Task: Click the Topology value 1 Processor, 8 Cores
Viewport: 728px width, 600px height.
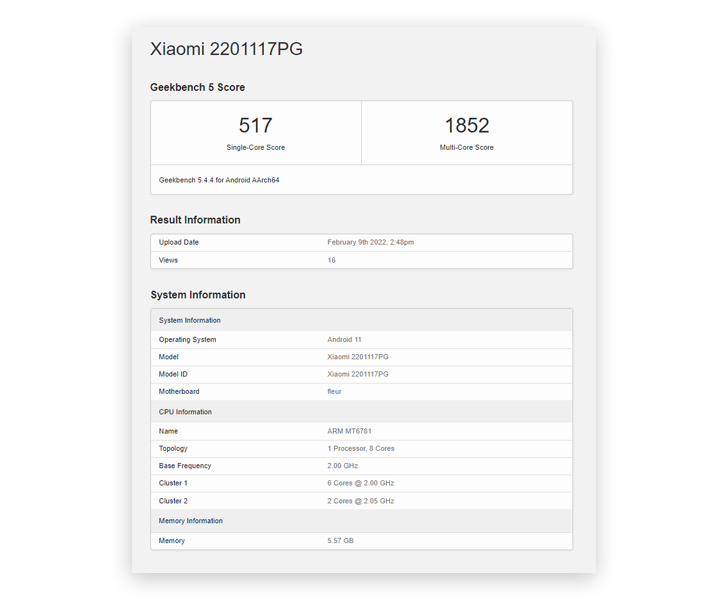Action: [361, 449]
